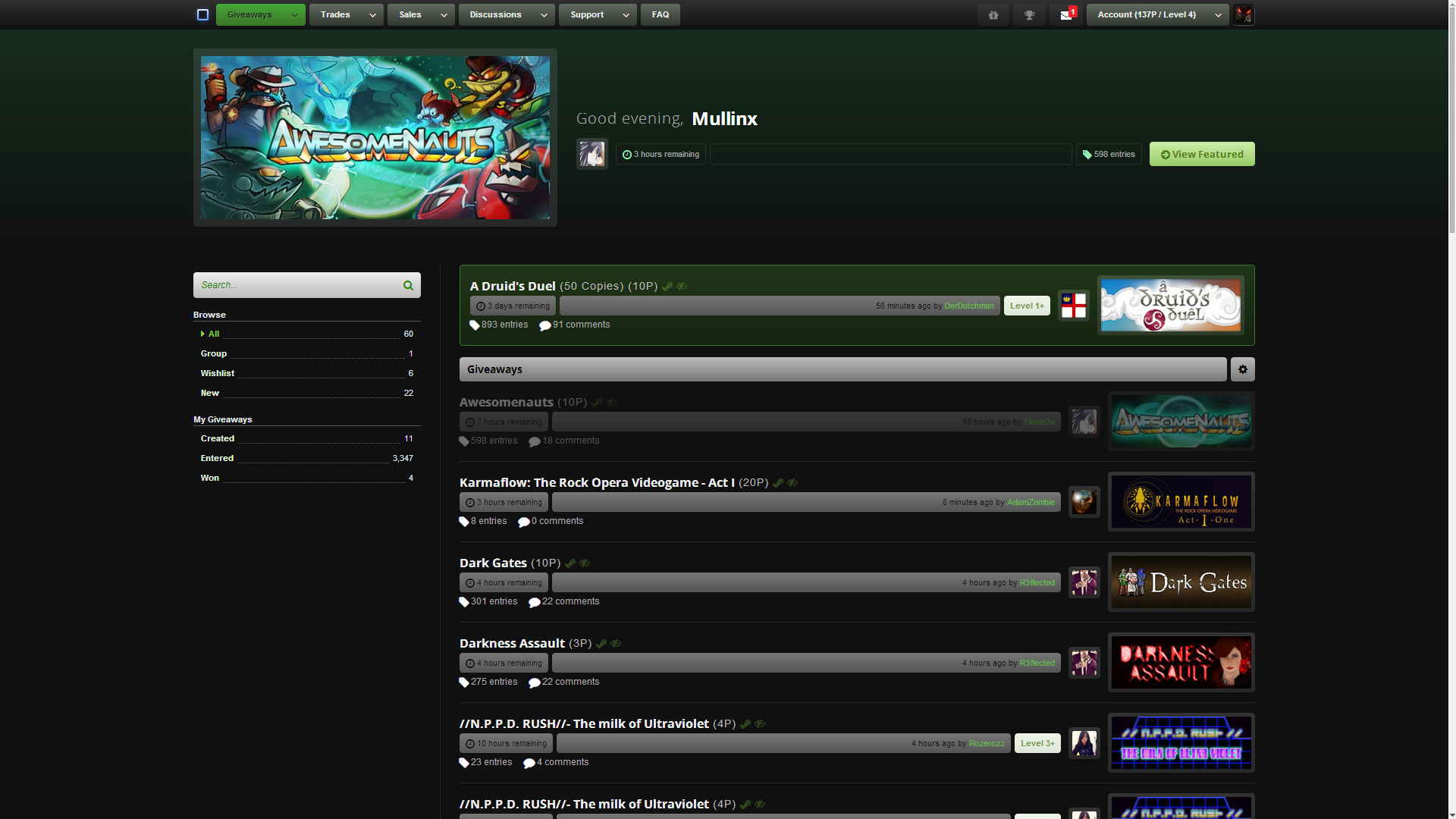Image resolution: width=1456 pixels, height=819 pixels.
Task: Open the gift icon in the top bar
Action: (x=993, y=14)
